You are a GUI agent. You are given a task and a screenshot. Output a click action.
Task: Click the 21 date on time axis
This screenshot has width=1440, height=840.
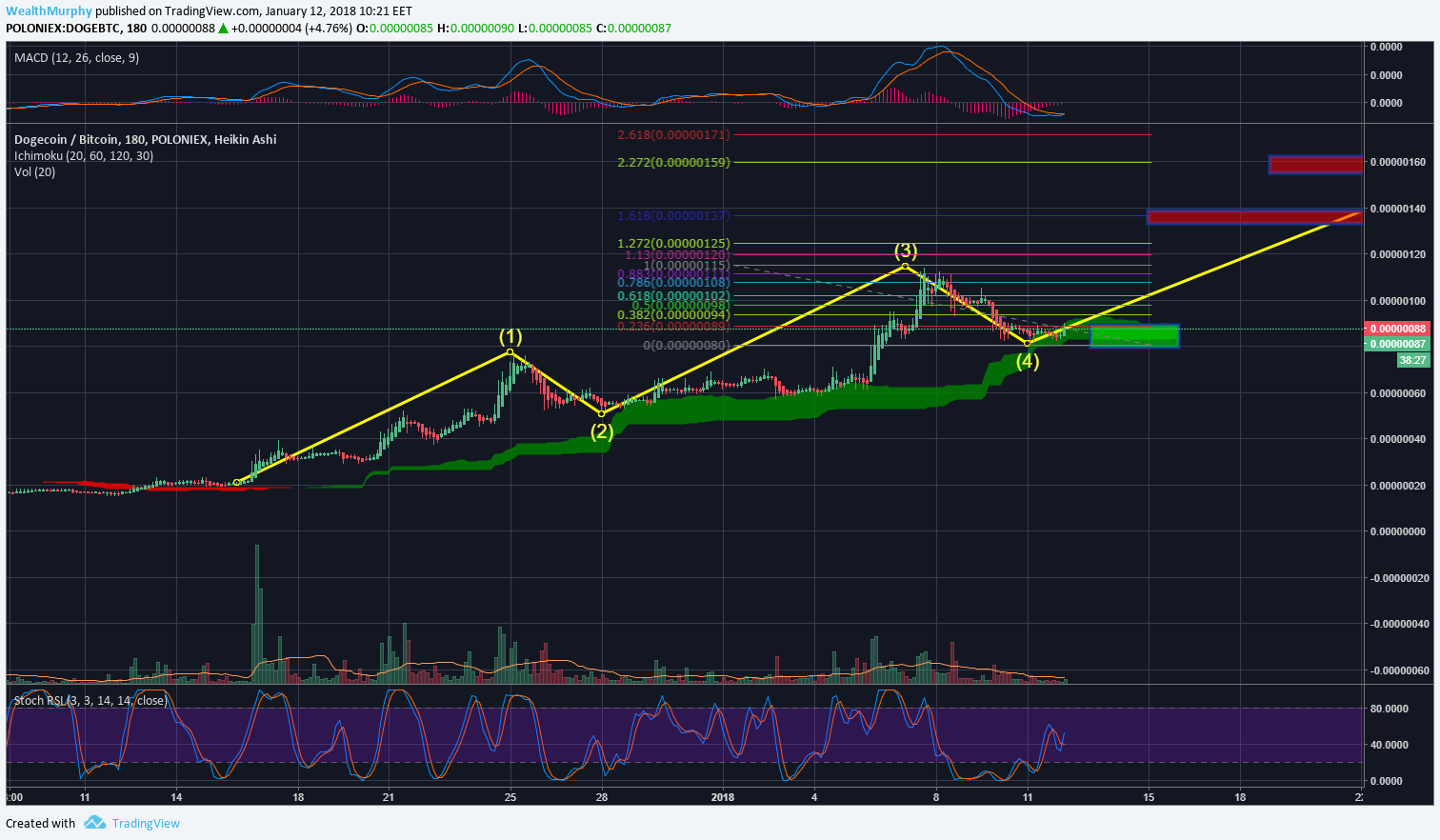389,796
